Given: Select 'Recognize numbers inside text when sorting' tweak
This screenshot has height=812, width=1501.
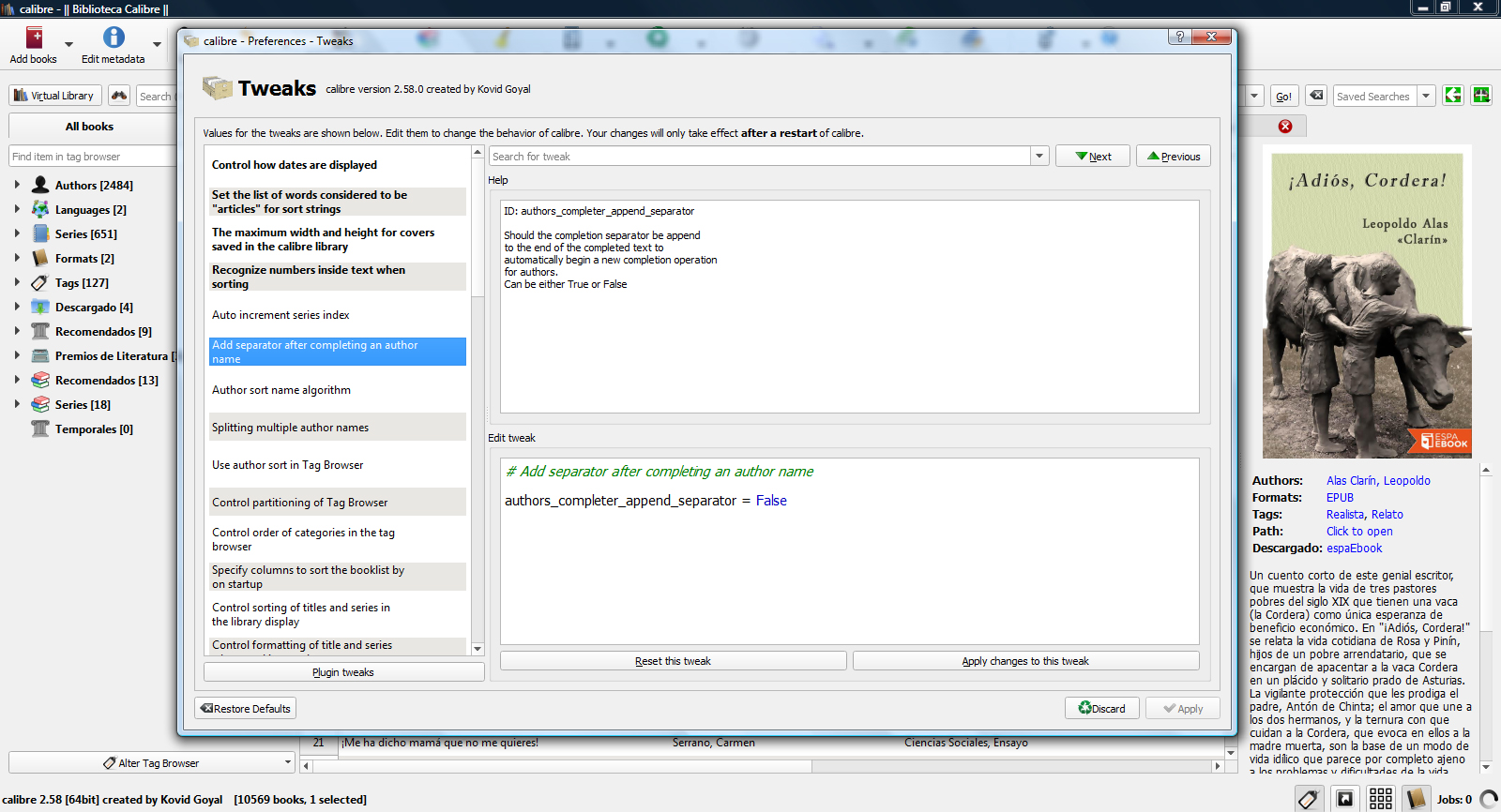Looking at the screenshot, I should [x=337, y=277].
